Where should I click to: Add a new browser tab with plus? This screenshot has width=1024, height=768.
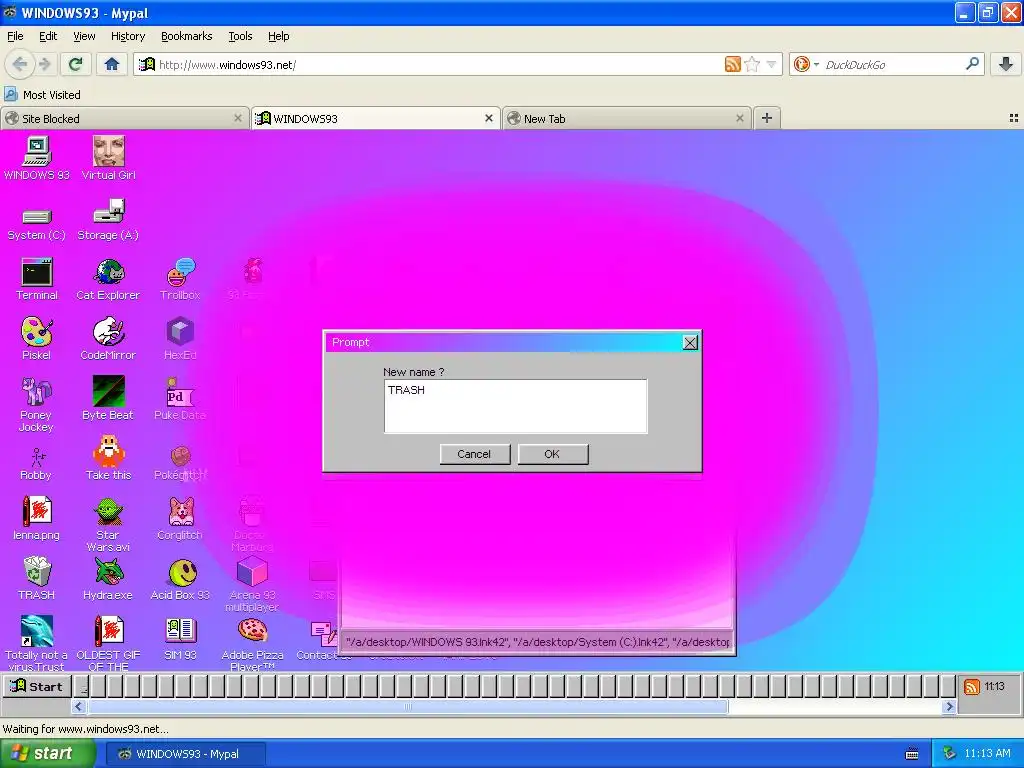[x=767, y=118]
